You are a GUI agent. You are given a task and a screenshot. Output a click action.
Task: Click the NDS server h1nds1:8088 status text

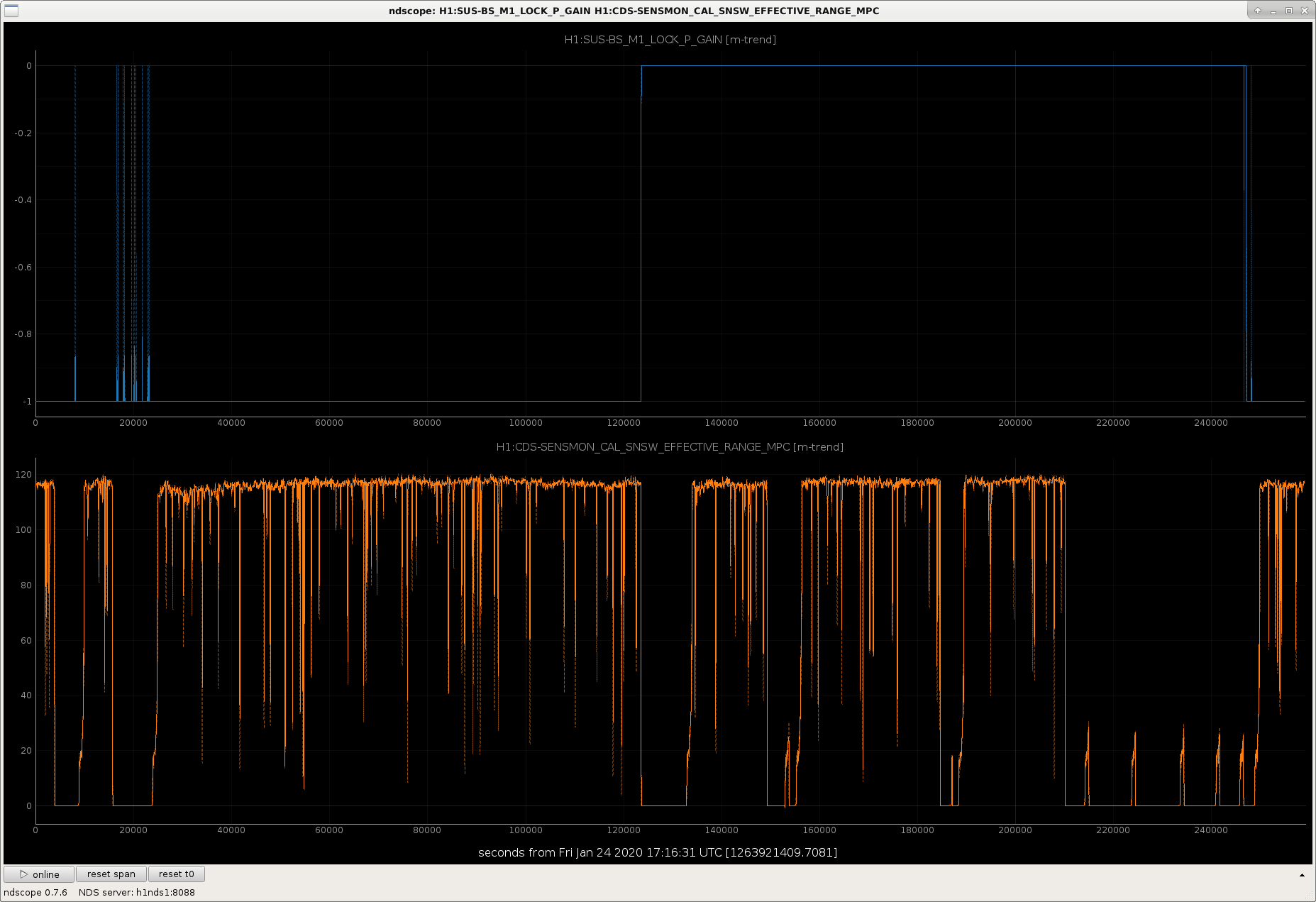tap(137, 893)
